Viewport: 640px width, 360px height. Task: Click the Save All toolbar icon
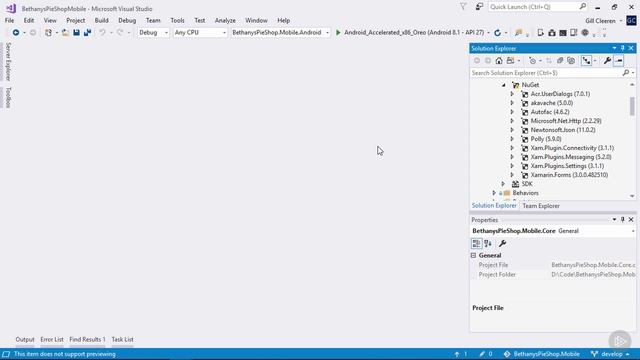pyautogui.click(x=87, y=32)
